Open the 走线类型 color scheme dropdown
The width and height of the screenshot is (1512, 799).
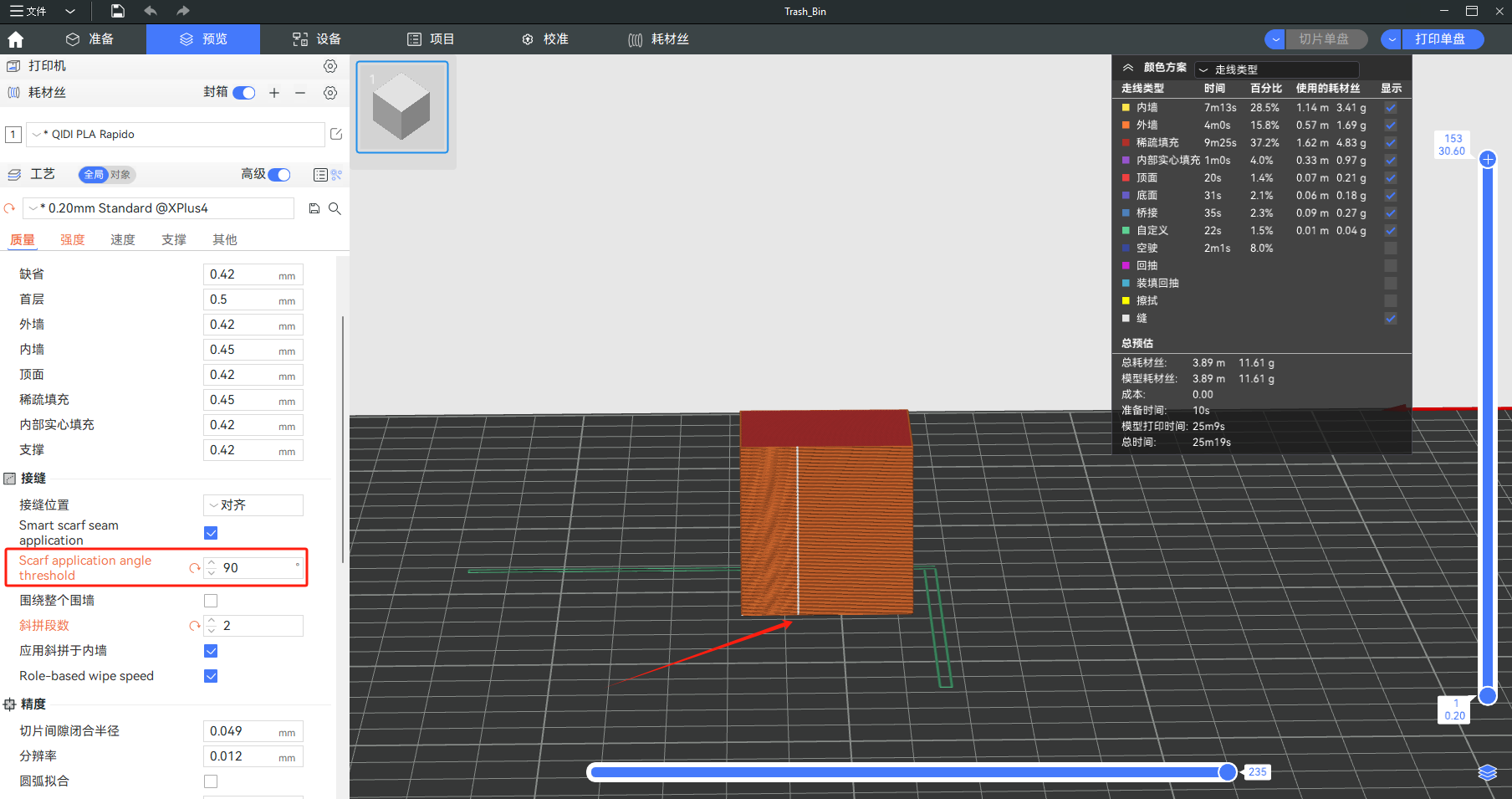point(1276,69)
